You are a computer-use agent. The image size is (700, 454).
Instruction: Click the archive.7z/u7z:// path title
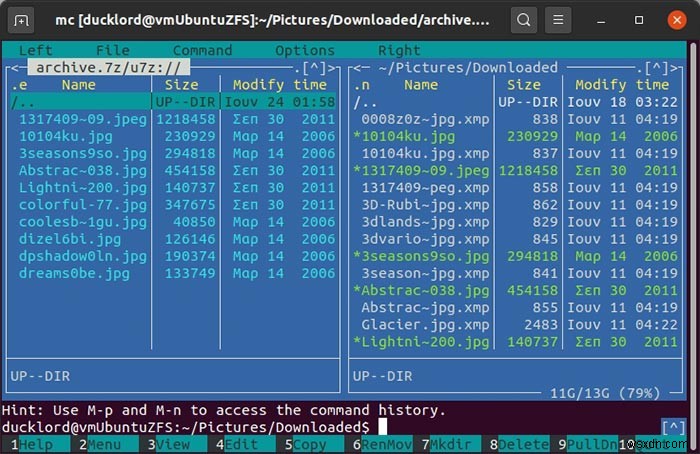(108, 67)
